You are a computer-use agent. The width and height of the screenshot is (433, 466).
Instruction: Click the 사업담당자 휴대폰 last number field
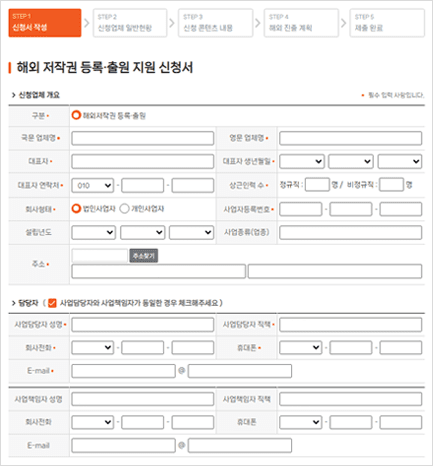click(401, 348)
